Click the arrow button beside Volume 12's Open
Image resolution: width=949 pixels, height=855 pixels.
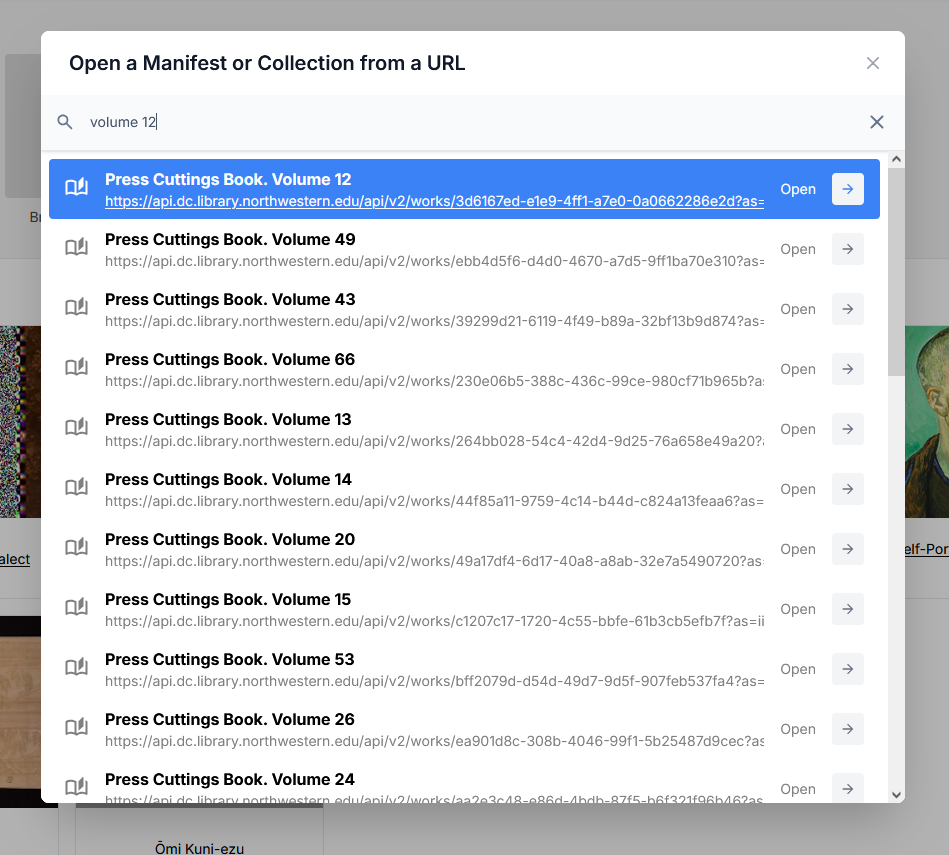click(x=846, y=189)
